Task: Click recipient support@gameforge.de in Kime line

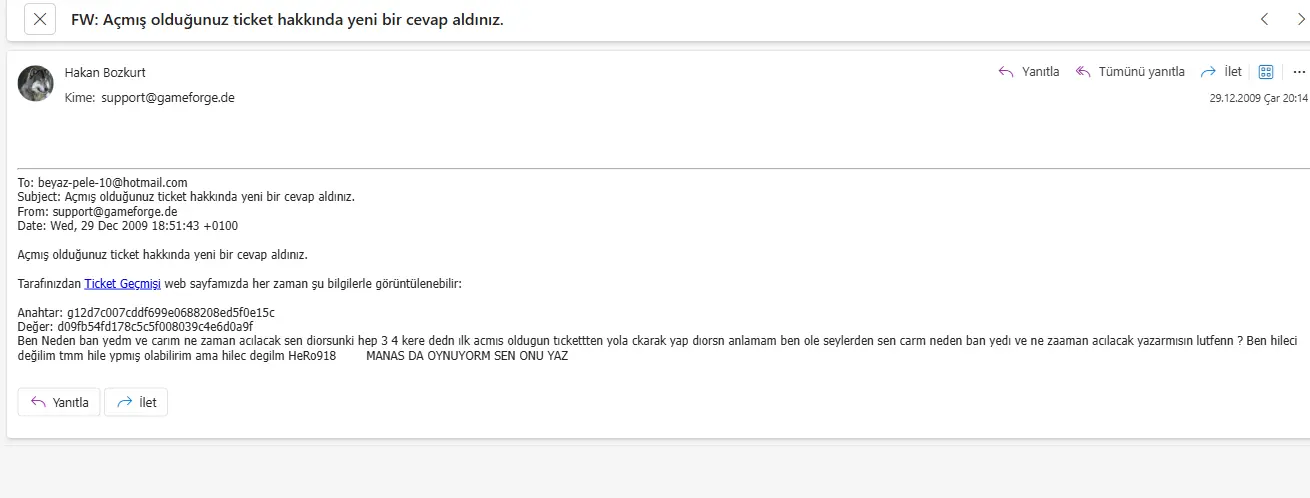Action: [x=168, y=98]
